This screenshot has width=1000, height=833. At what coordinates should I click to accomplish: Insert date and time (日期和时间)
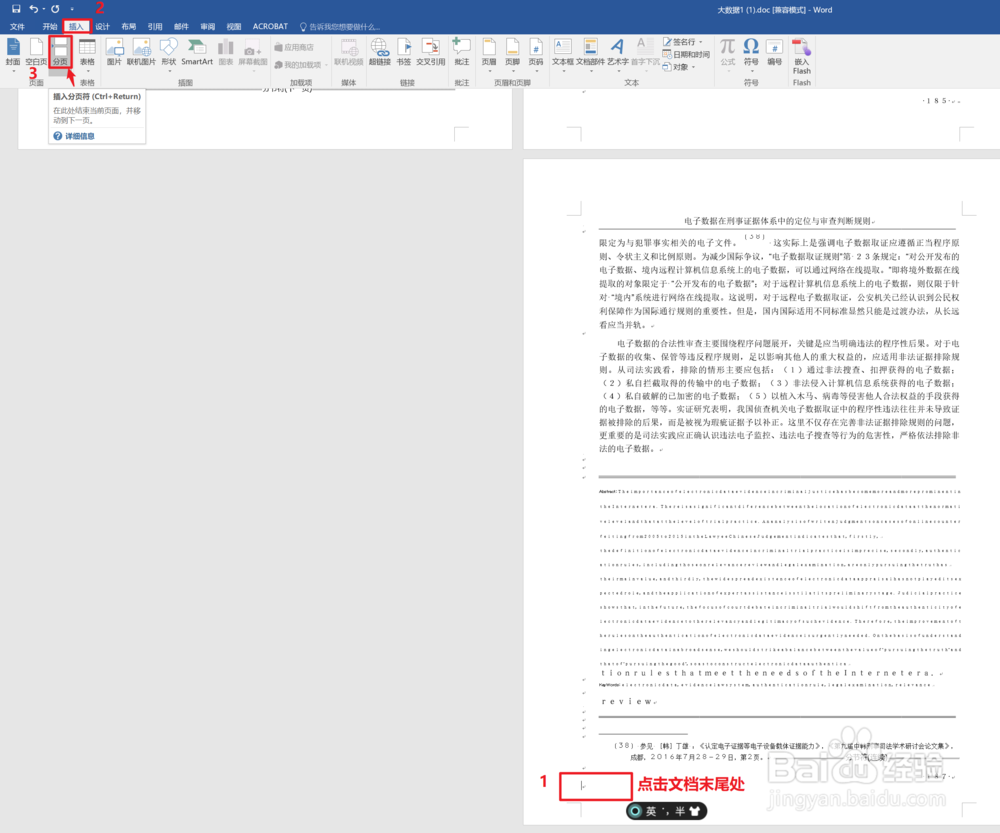[x=686, y=54]
